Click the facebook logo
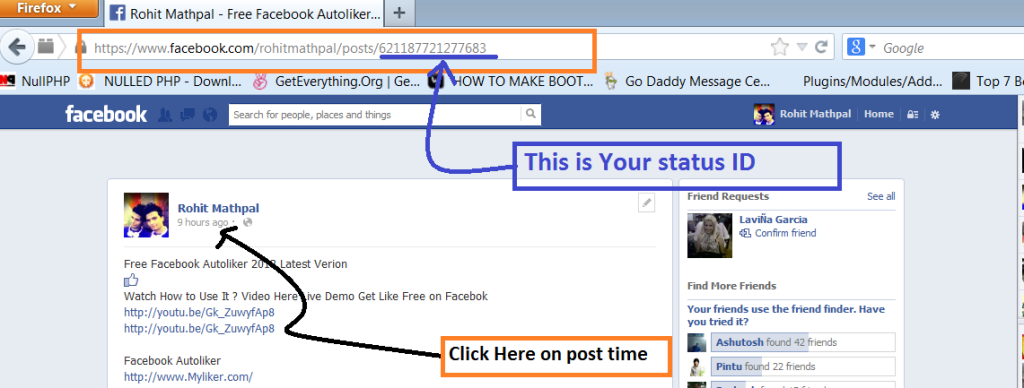1024x388 pixels. (x=106, y=114)
